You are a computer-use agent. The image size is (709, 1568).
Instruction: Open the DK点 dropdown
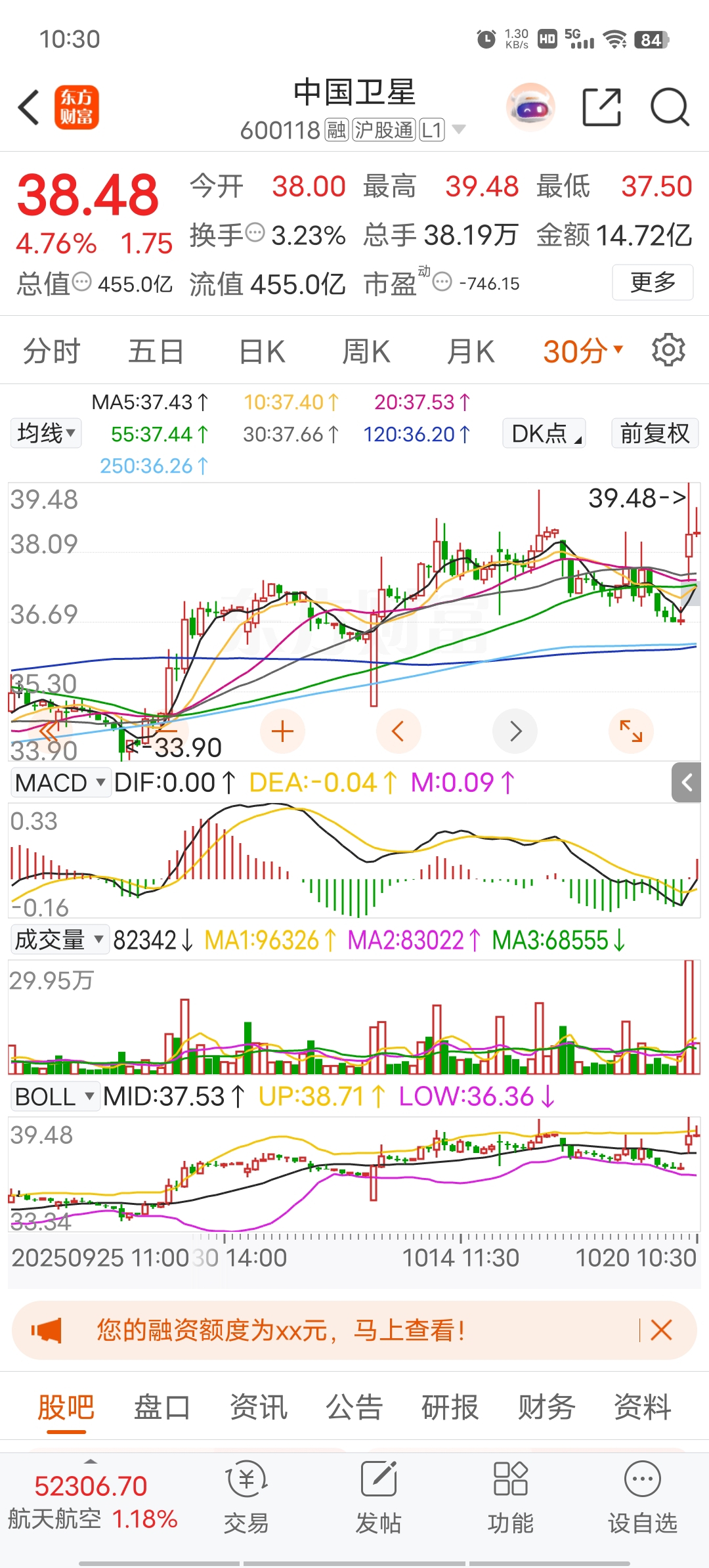click(x=544, y=433)
